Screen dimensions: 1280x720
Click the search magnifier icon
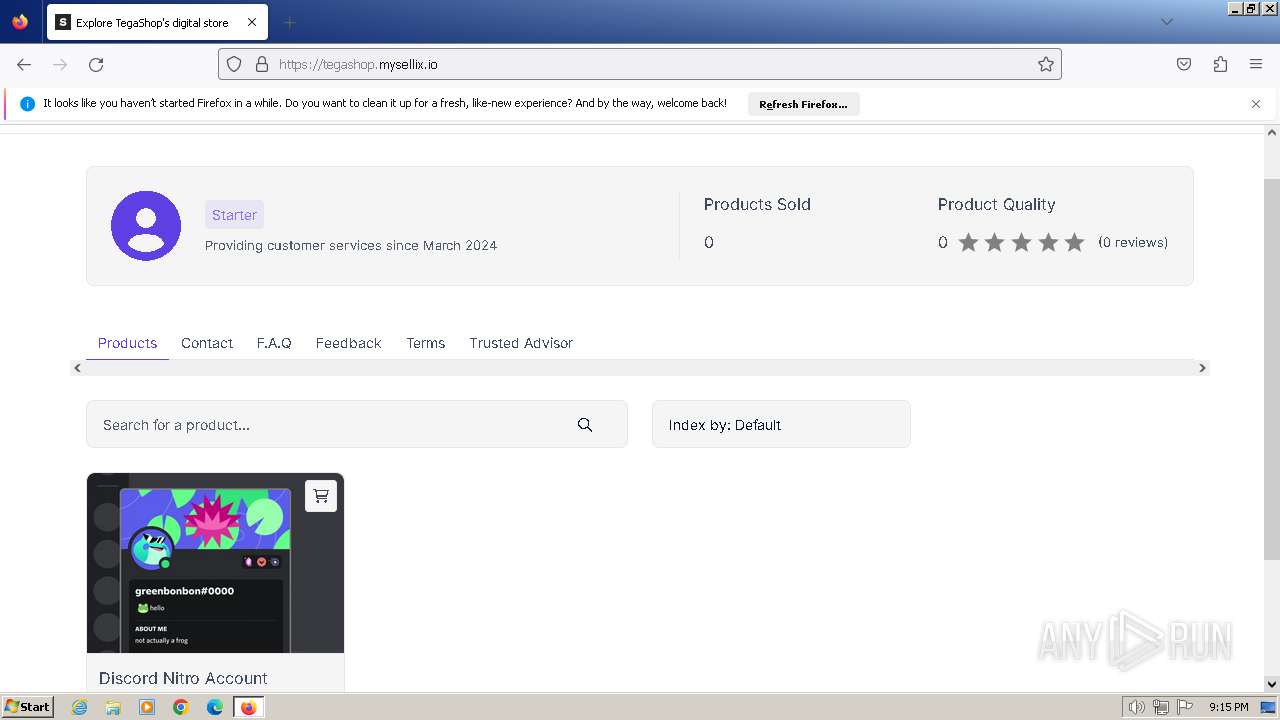585,425
